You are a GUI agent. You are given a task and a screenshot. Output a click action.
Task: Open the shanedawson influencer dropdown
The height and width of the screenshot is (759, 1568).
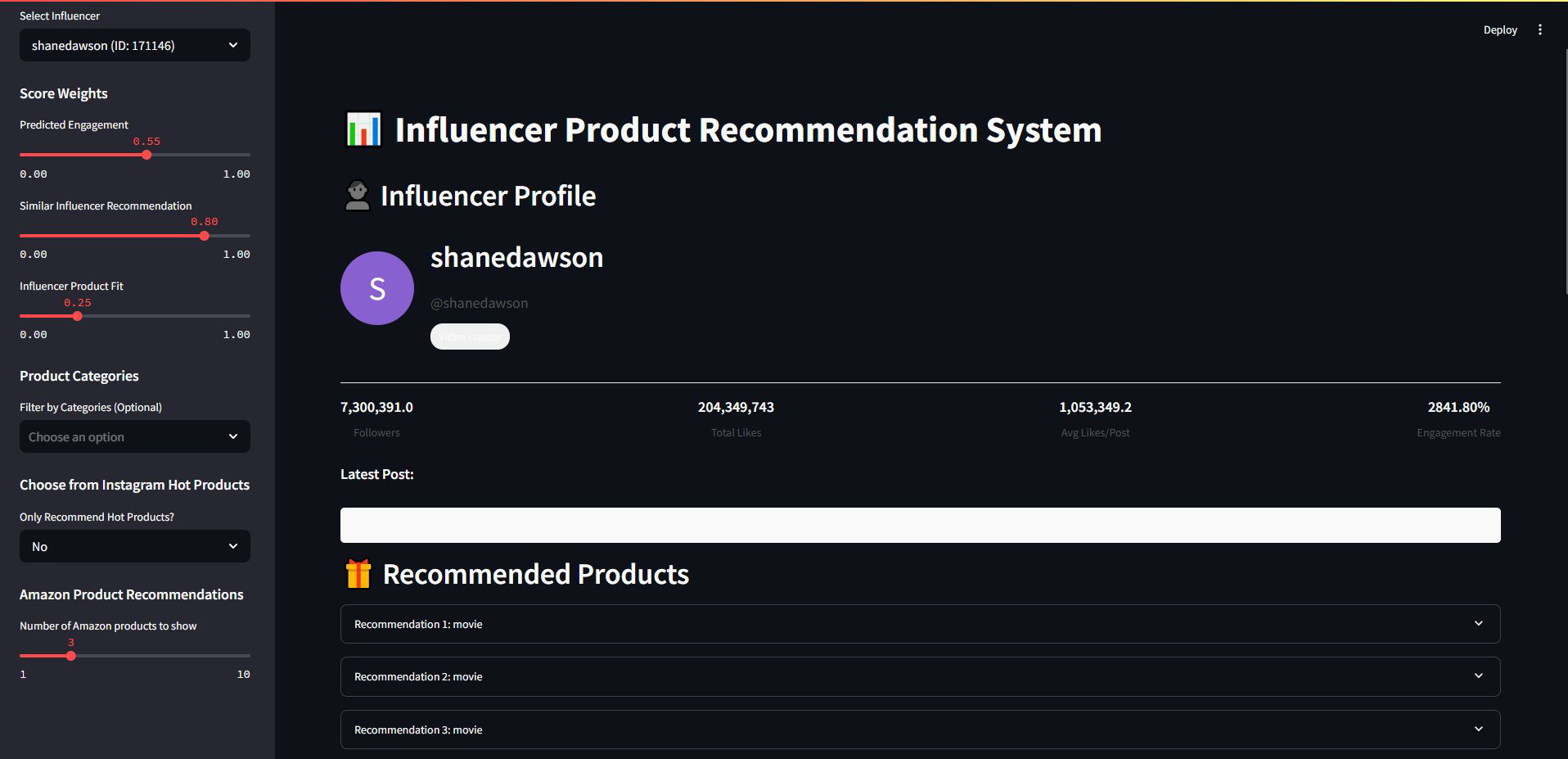135,45
